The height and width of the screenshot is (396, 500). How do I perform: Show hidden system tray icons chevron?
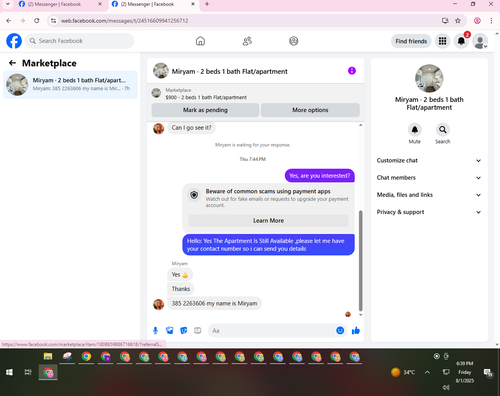427,372
